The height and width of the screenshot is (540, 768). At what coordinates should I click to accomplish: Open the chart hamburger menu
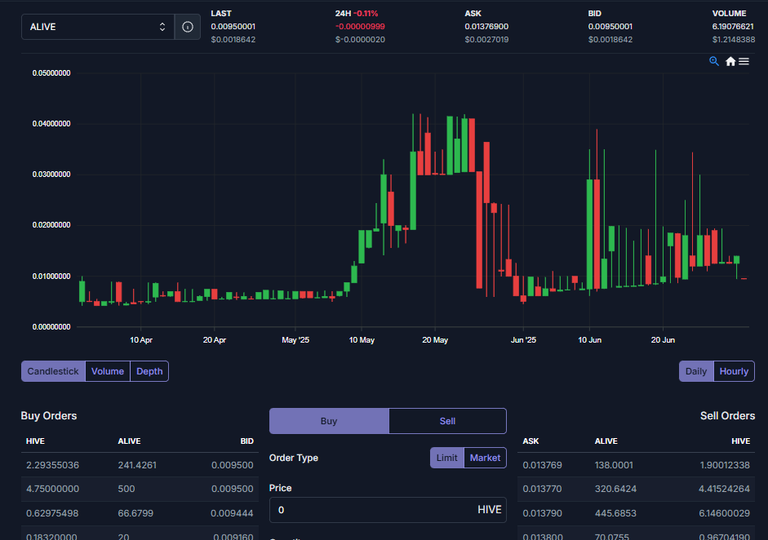coord(744,61)
